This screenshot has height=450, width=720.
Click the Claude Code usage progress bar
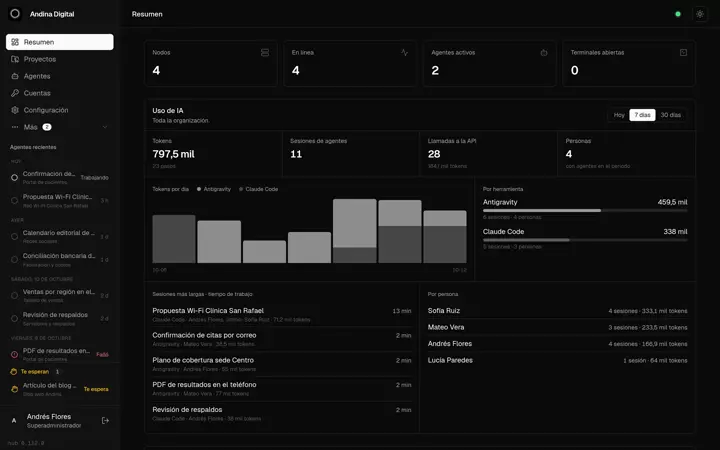pos(585,240)
